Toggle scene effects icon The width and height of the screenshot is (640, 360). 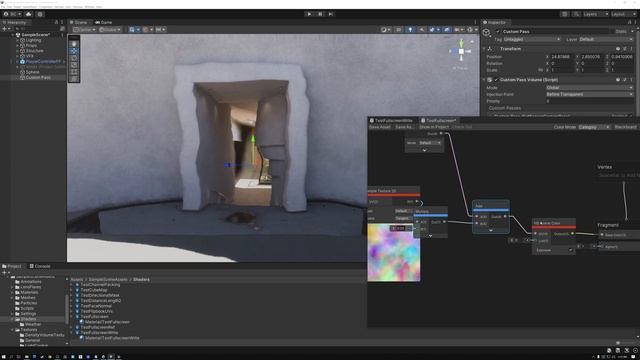(433, 29)
